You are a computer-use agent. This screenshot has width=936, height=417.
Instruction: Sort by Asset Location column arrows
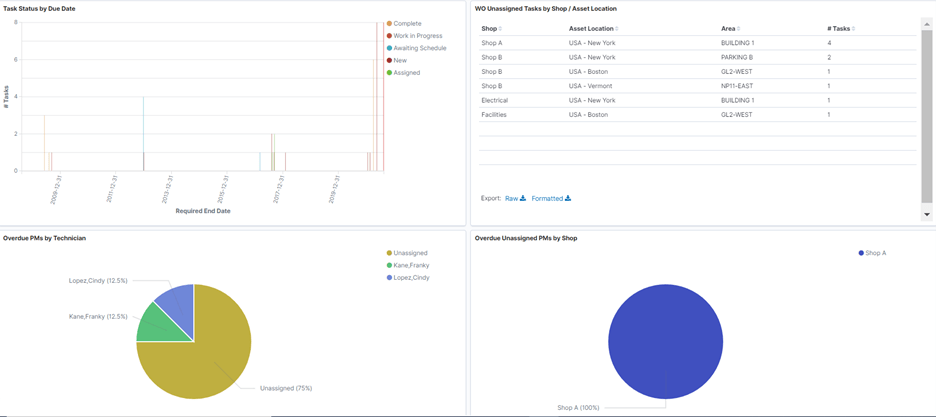click(x=617, y=29)
